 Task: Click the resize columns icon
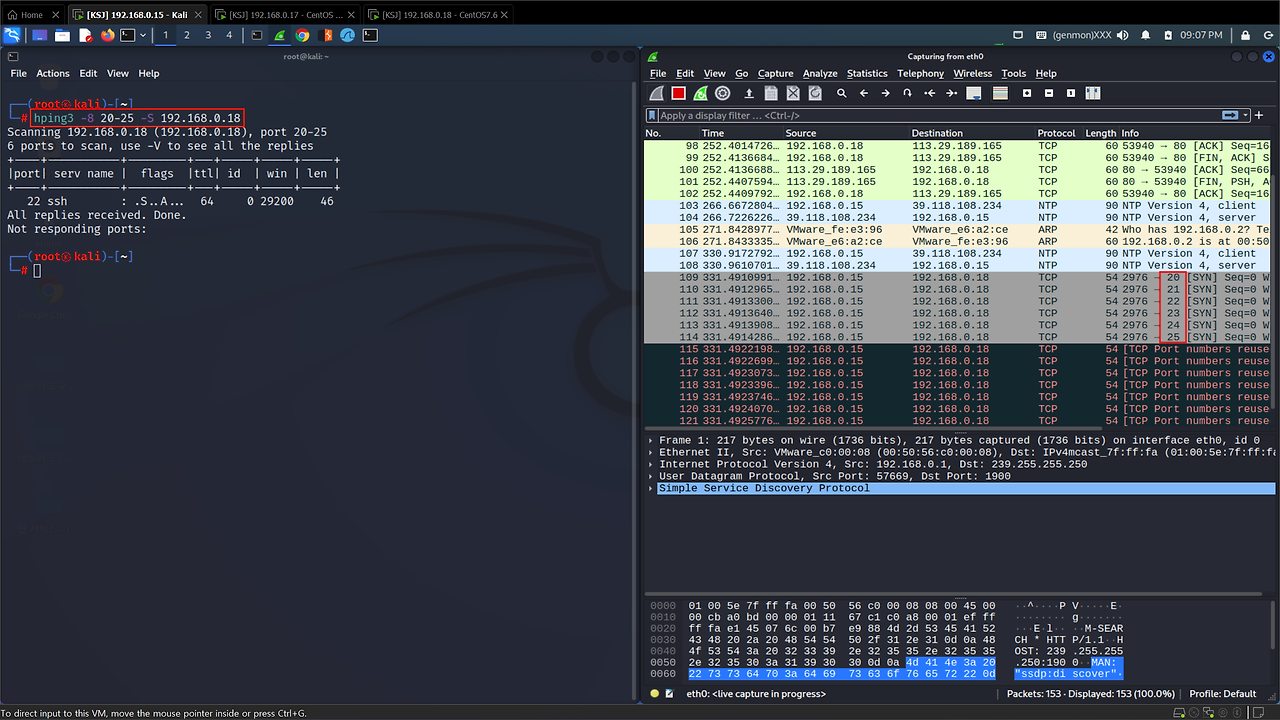(x=1092, y=93)
